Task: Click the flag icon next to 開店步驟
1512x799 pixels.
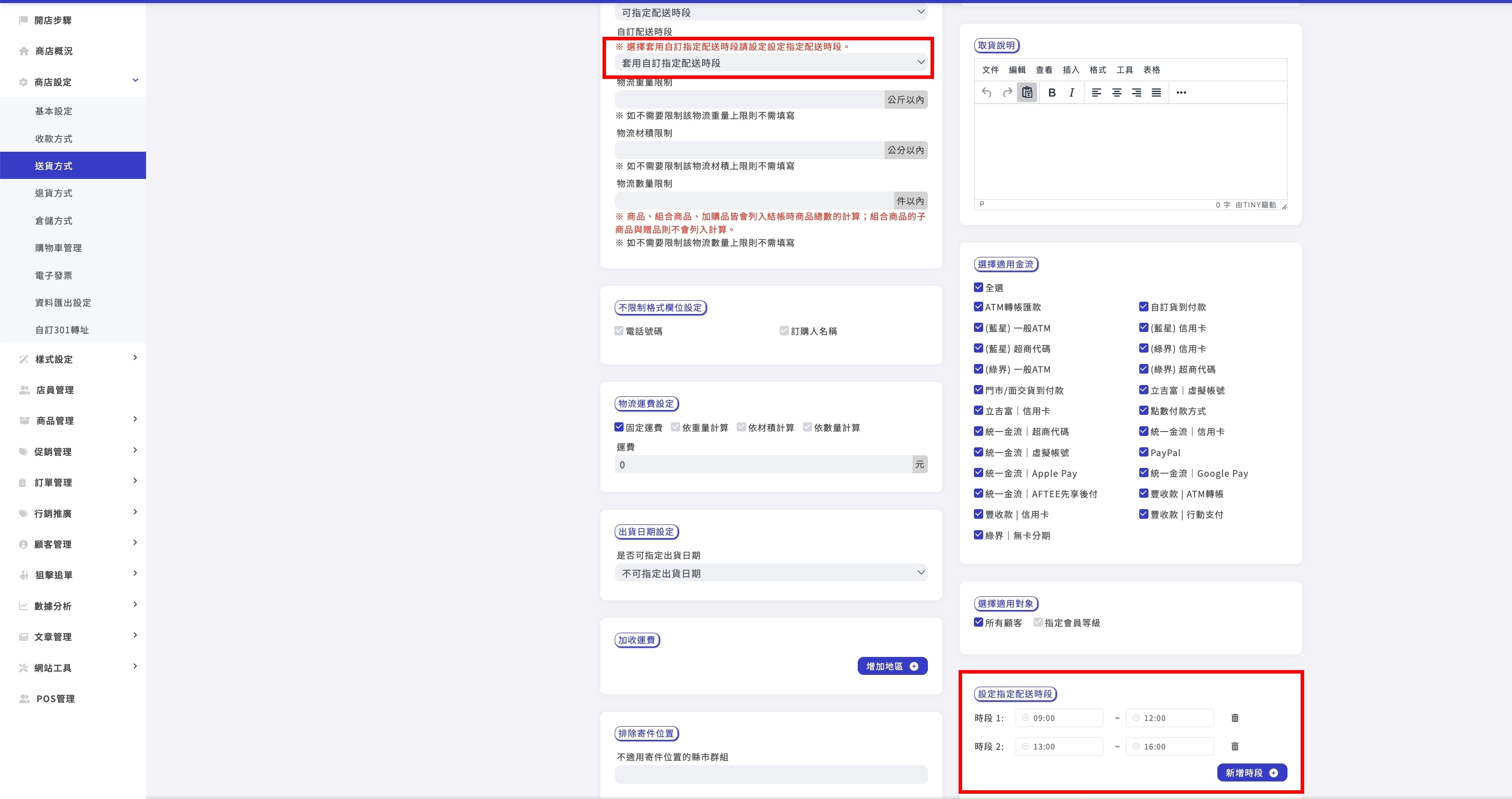Action: tap(24, 20)
